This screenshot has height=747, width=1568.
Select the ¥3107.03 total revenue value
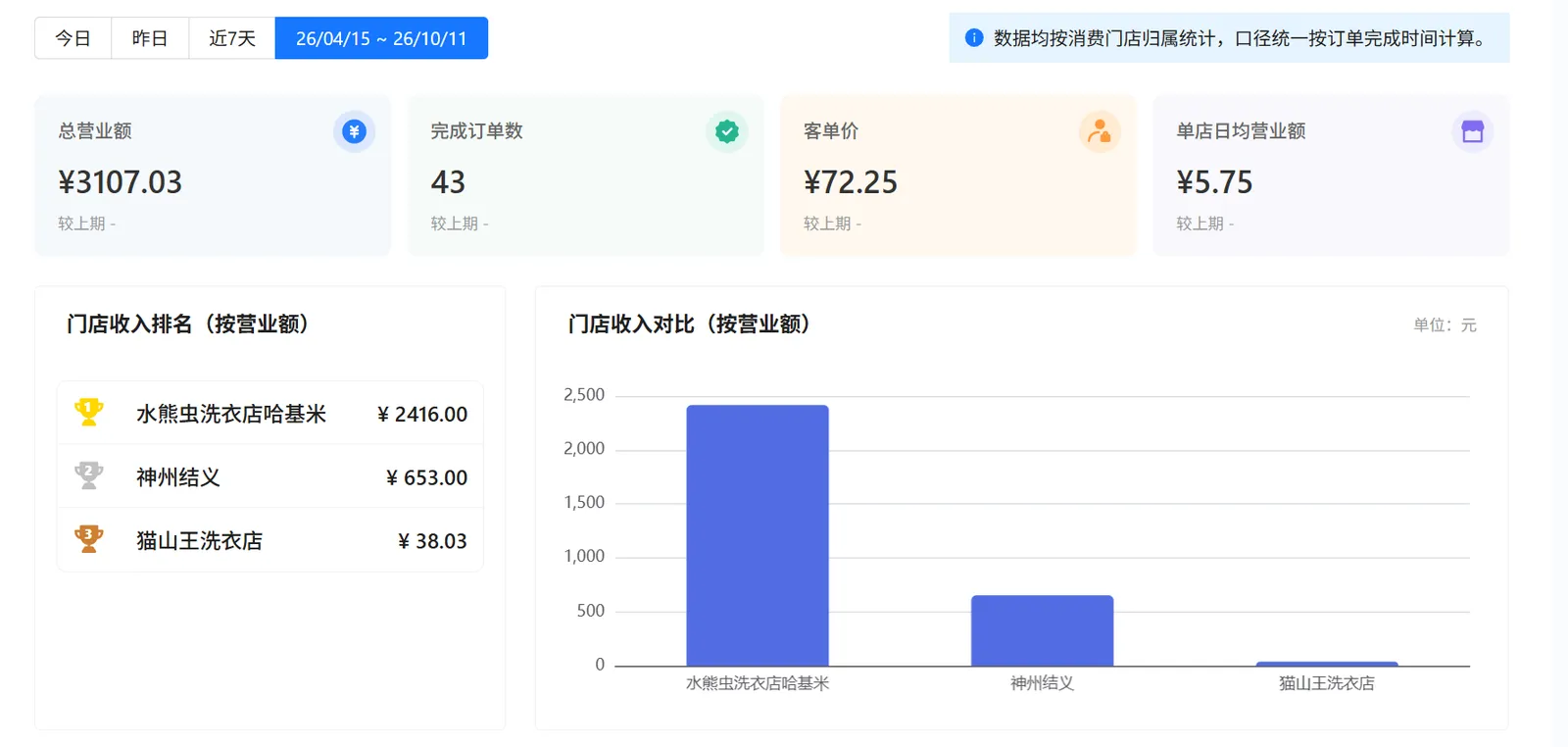120,182
